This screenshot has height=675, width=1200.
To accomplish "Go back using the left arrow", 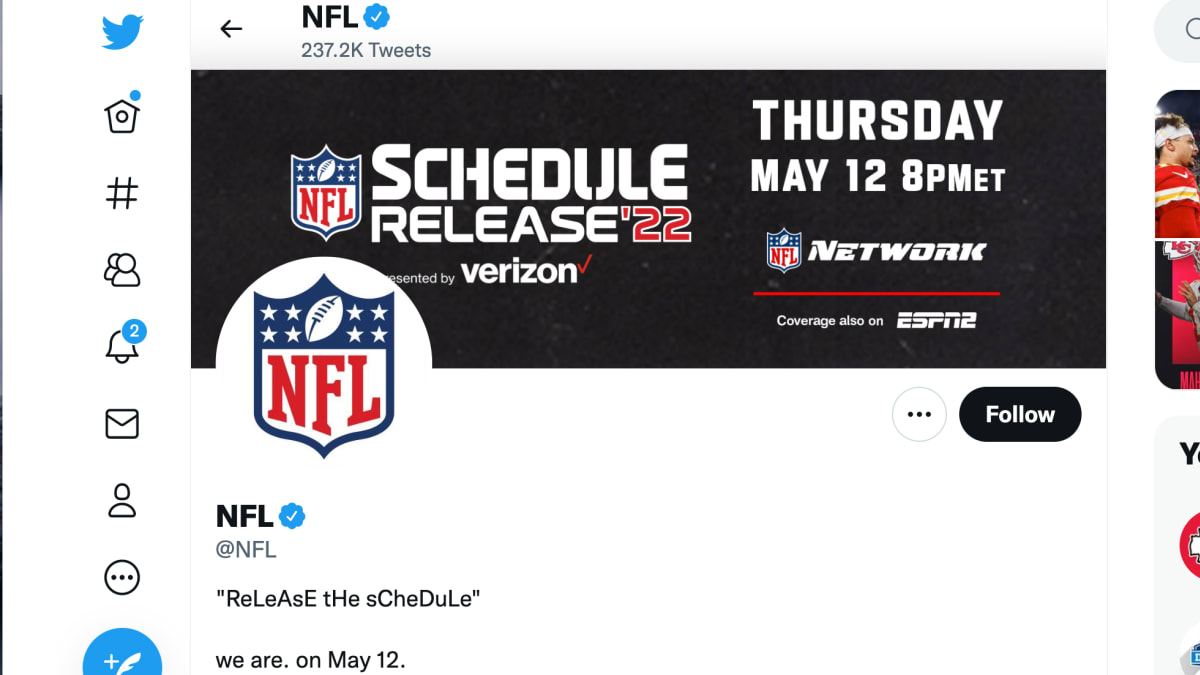I will [231, 29].
